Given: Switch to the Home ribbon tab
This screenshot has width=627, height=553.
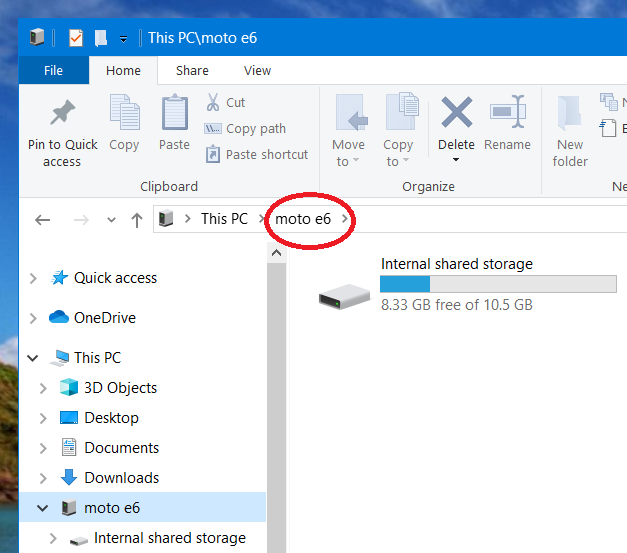Looking at the screenshot, I should point(123,70).
